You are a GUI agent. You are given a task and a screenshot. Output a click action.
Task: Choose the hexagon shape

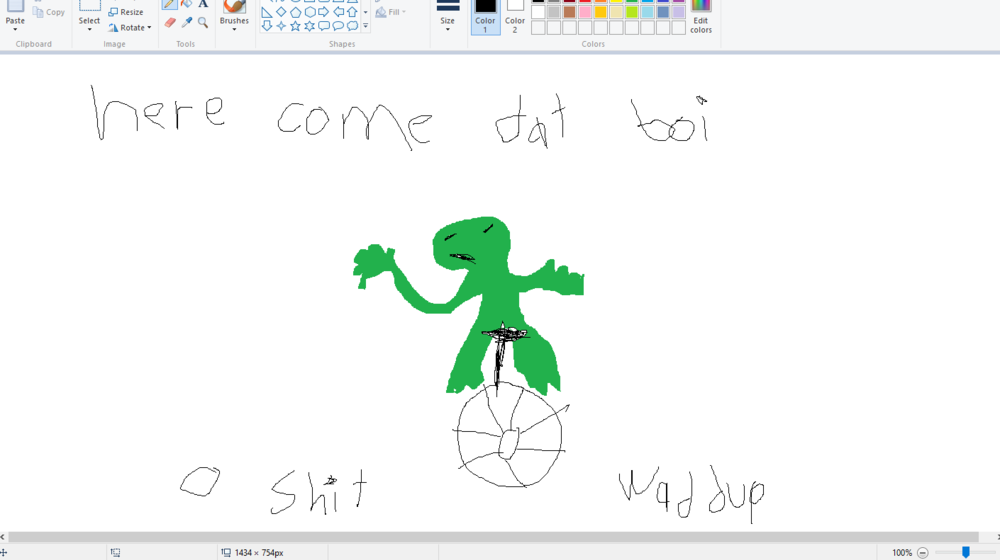point(309,12)
